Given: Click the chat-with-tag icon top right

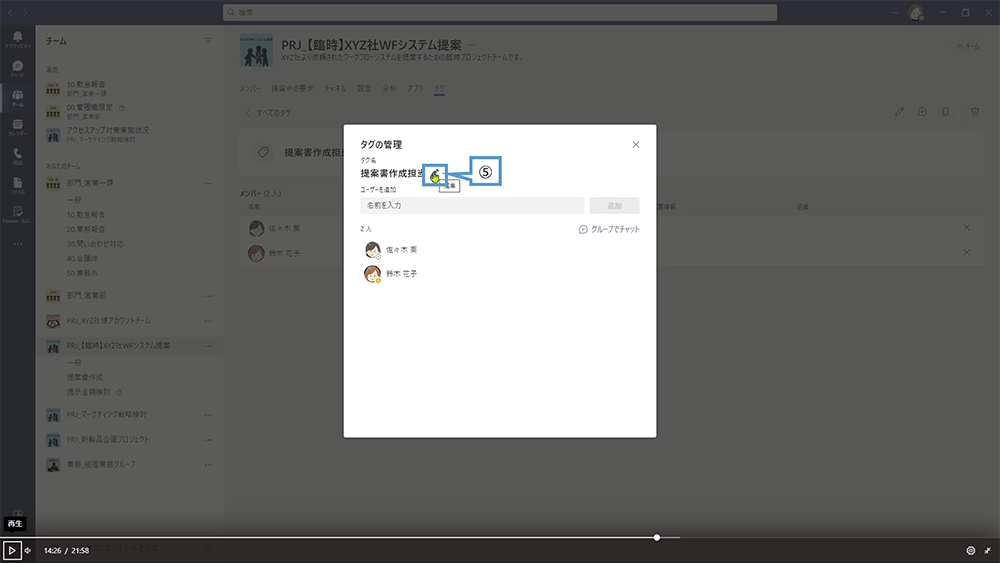Looking at the screenshot, I should pos(922,112).
